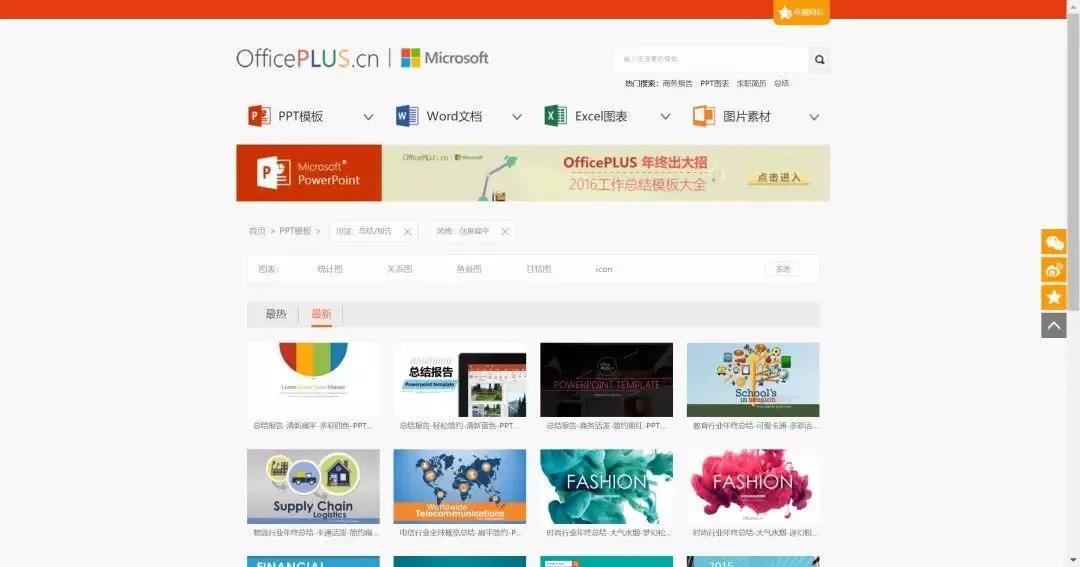Click the caption under the colorful semicircle thumbnail
This screenshot has height=567, width=1080.
(x=313, y=426)
